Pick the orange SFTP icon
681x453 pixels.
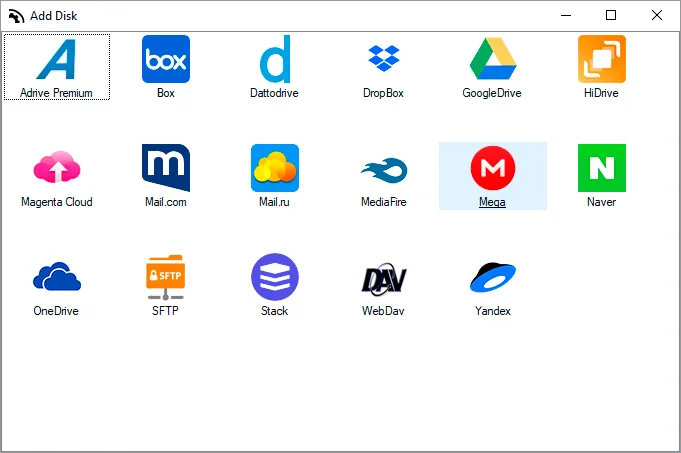point(165,277)
